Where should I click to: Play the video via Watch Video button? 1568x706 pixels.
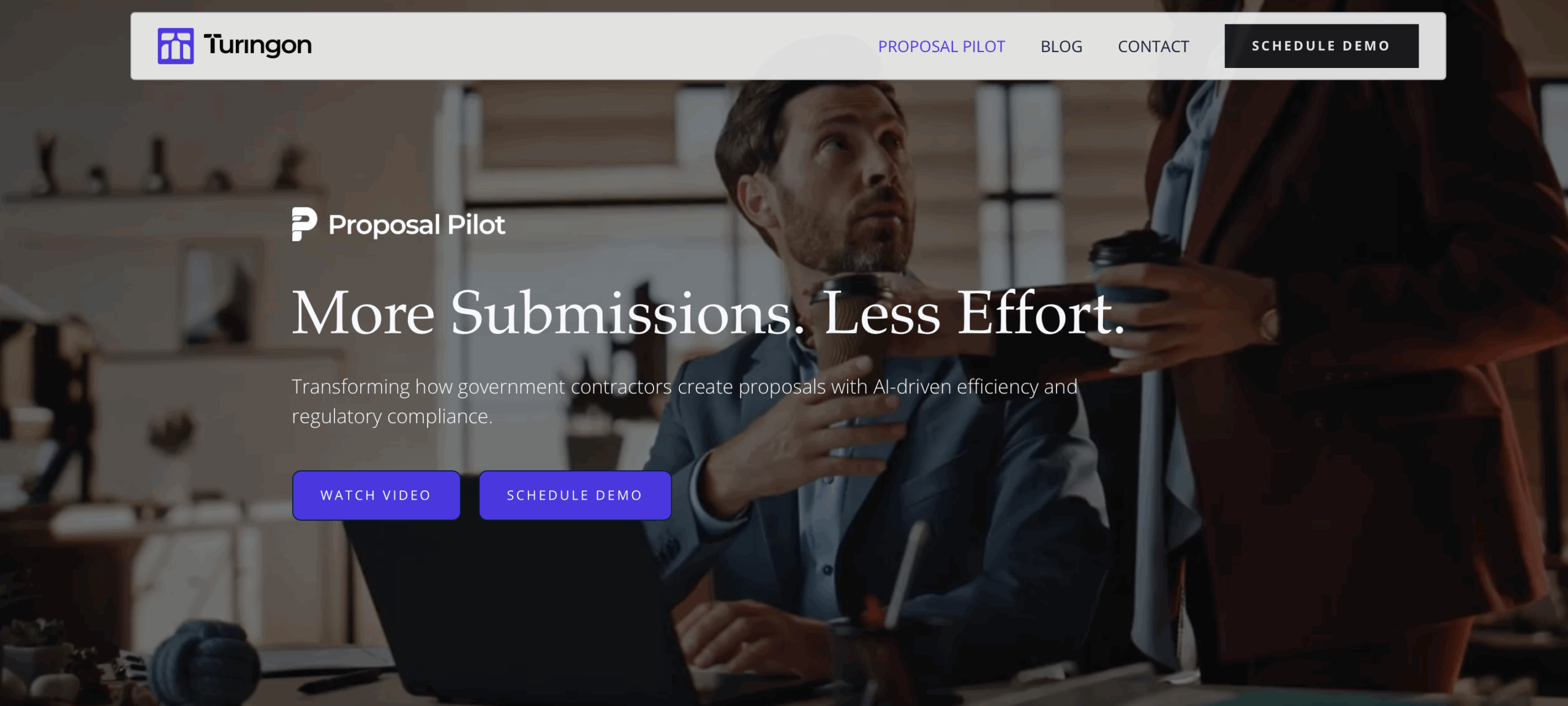tap(376, 495)
